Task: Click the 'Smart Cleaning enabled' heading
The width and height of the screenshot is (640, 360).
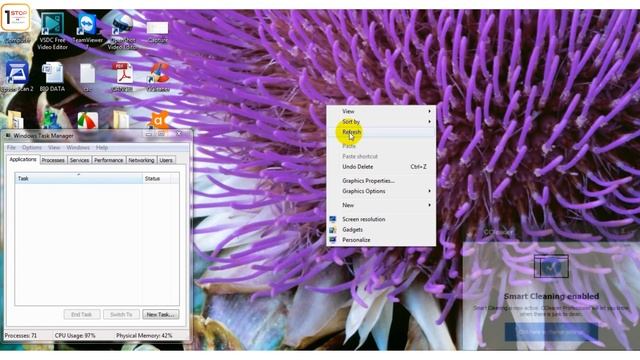Action: pyautogui.click(x=551, y=296)
